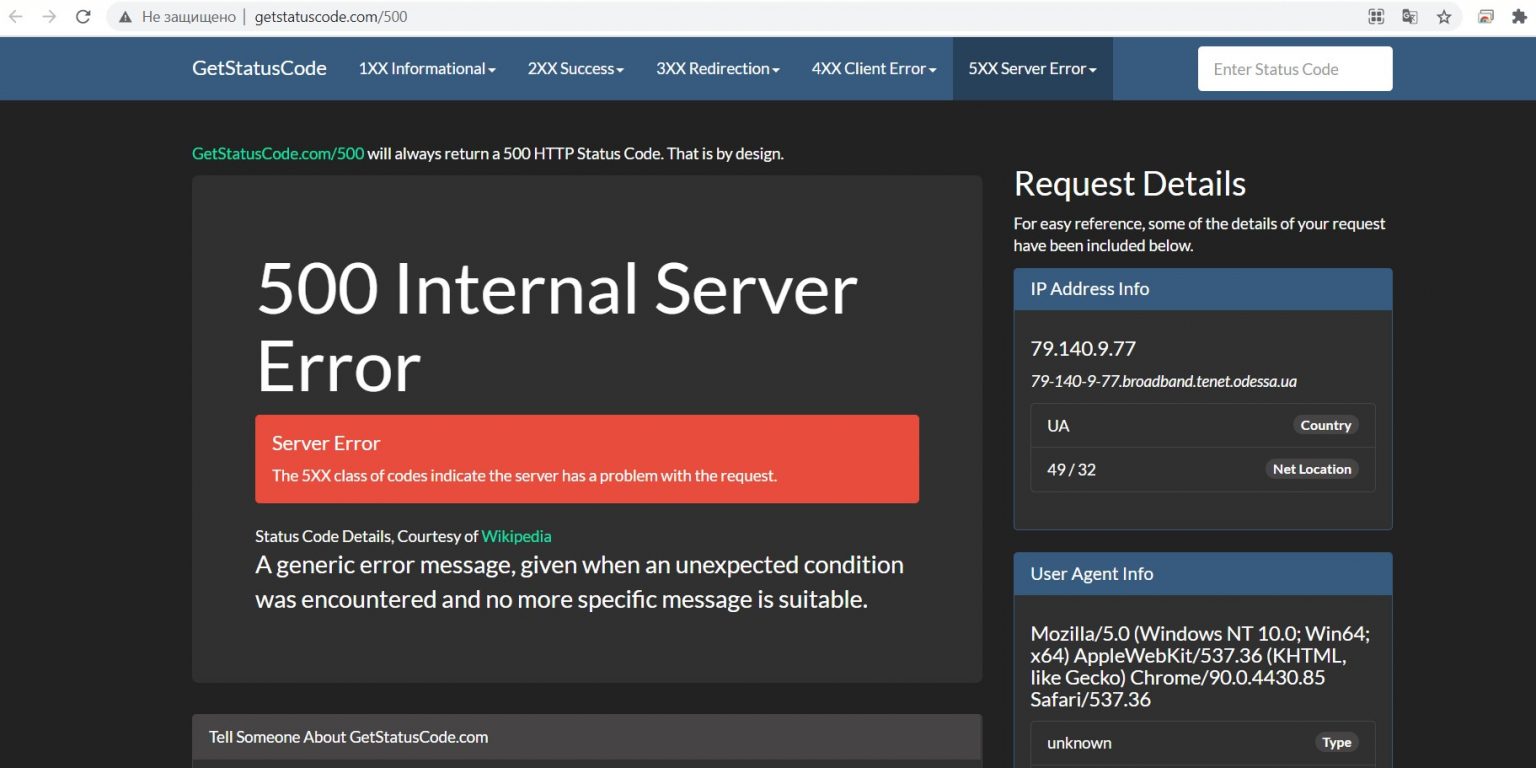Screen dimensions: 1536x768
Task: Select the red Server Error alert heading
Action: [x=326, y=443]
